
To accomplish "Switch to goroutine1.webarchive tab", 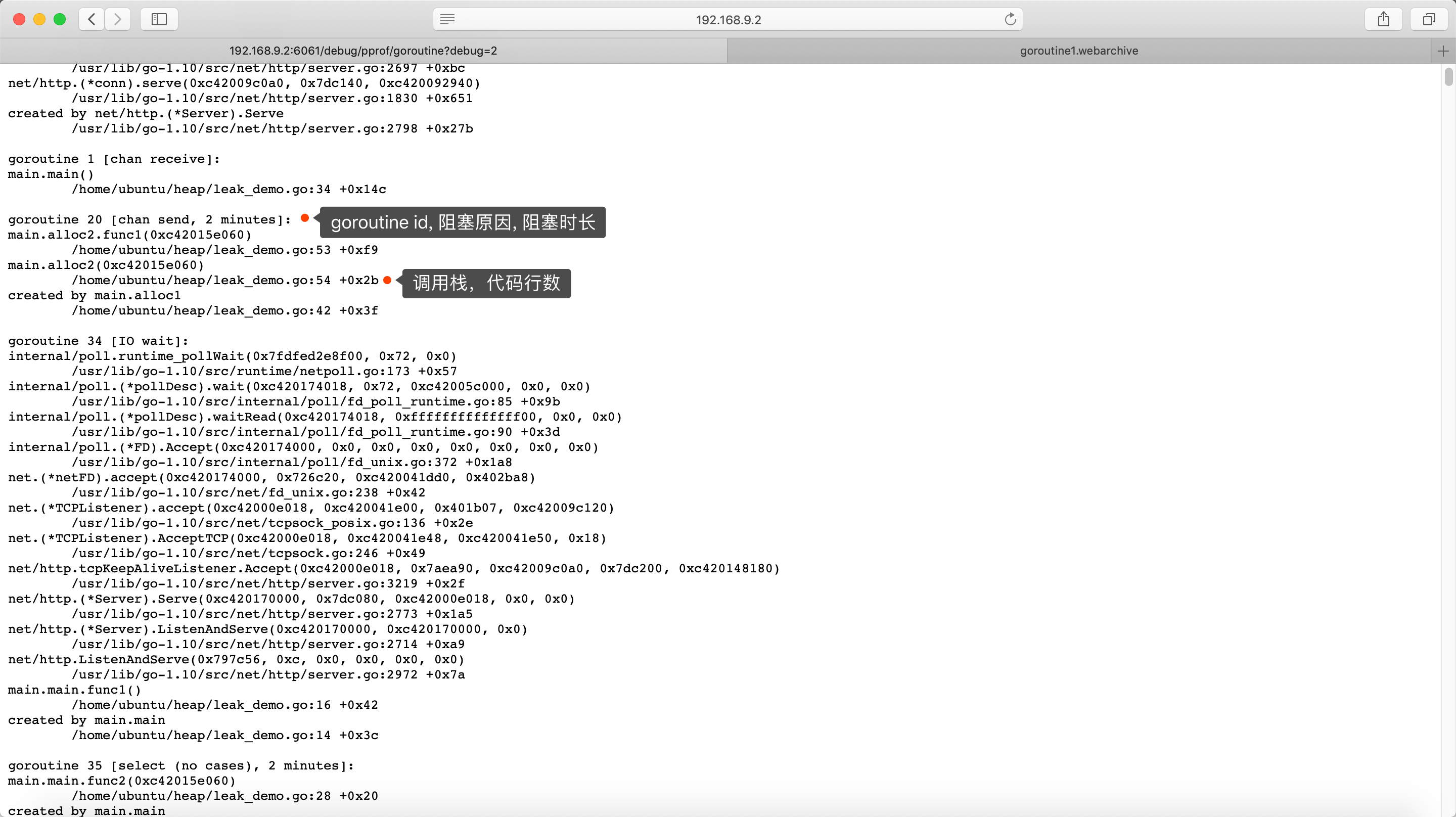I will pos(1078,51).
